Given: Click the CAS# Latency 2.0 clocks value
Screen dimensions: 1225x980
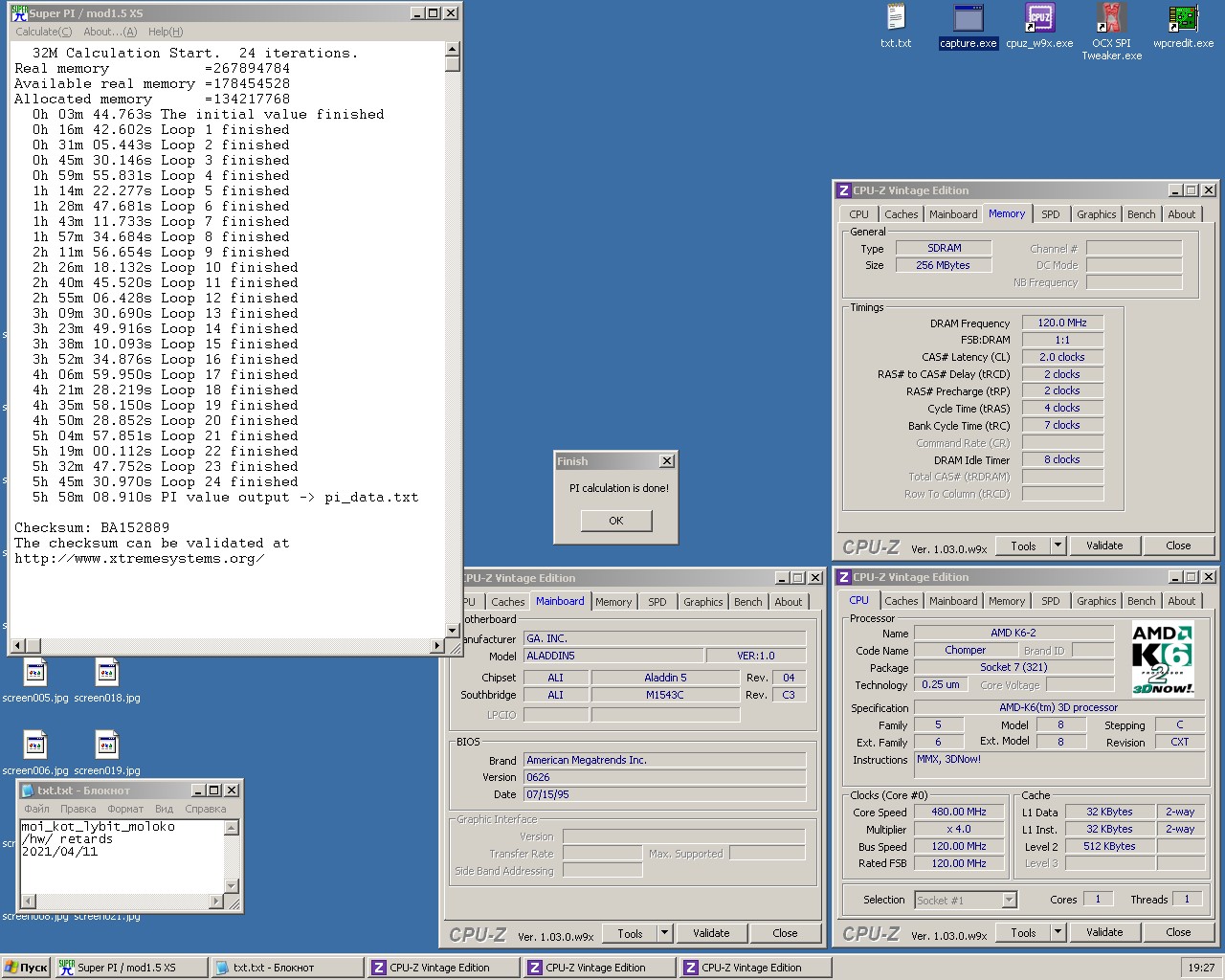Looking at the screenshot, I should coord(1062,357).
